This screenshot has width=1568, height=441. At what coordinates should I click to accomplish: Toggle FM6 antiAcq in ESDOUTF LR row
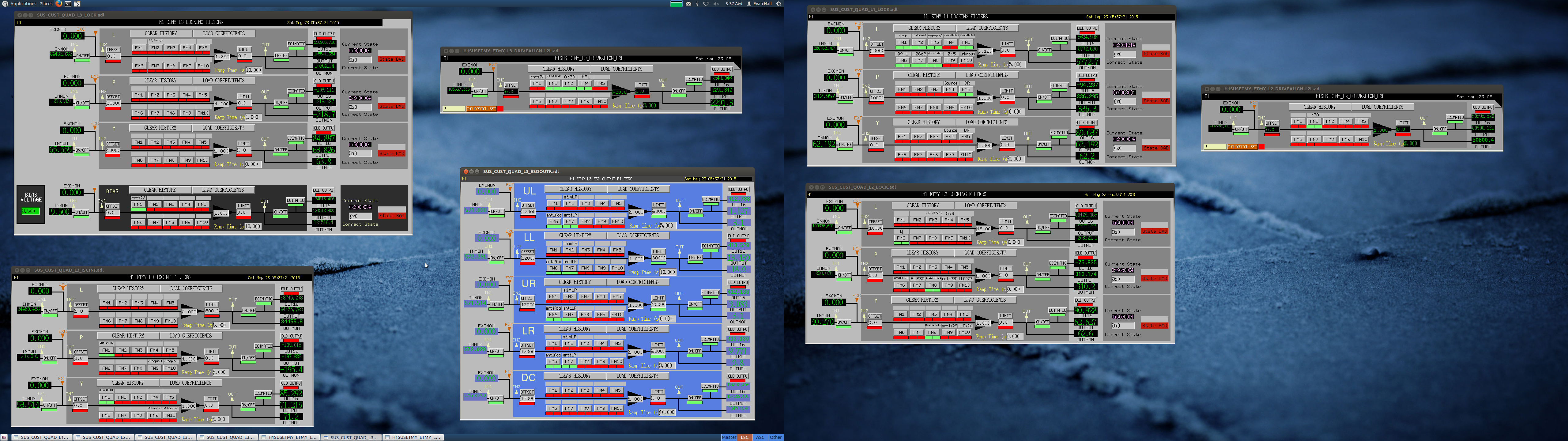tap(553, 361)
